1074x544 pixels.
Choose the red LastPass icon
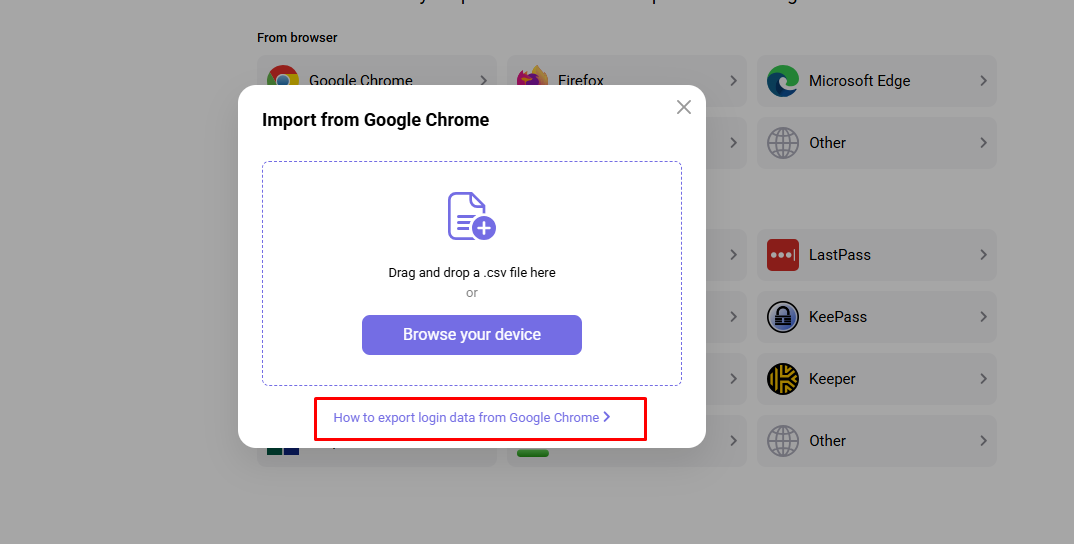coord(783,255)
